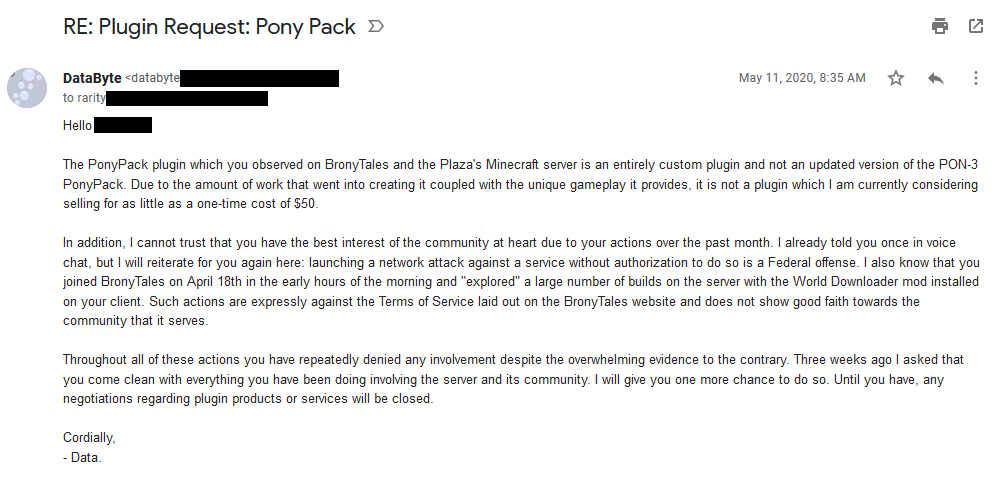Click the redacted recipient address block
The height and width of the screenshot is (482, 999).
187,98
